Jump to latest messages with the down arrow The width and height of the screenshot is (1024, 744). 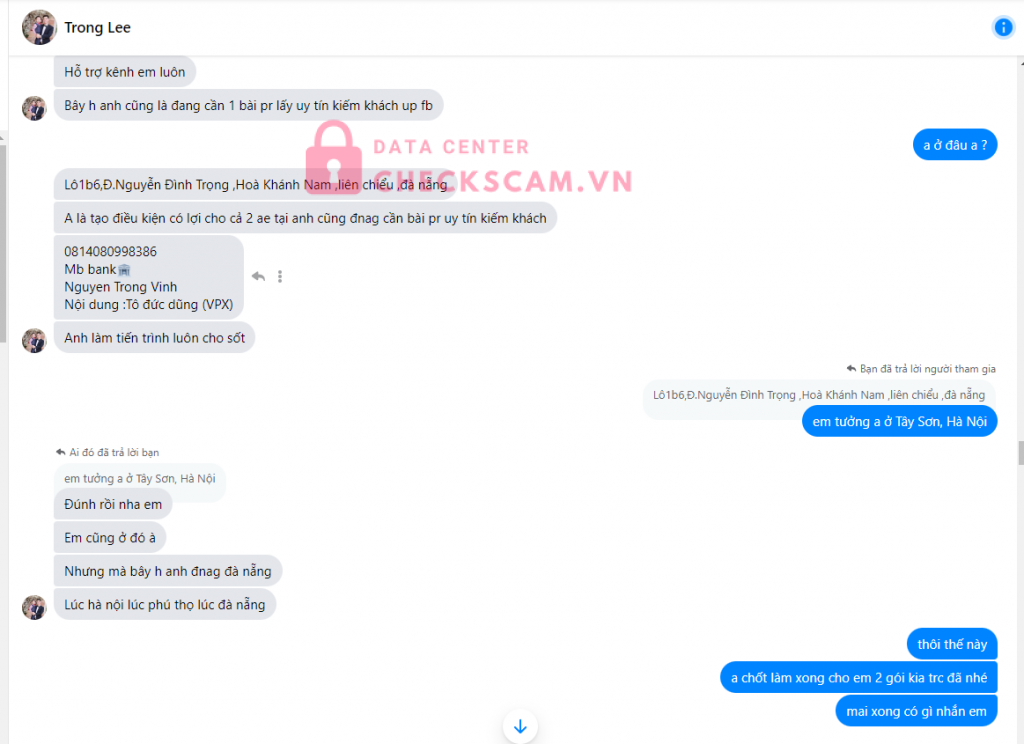tap(520, 726)
